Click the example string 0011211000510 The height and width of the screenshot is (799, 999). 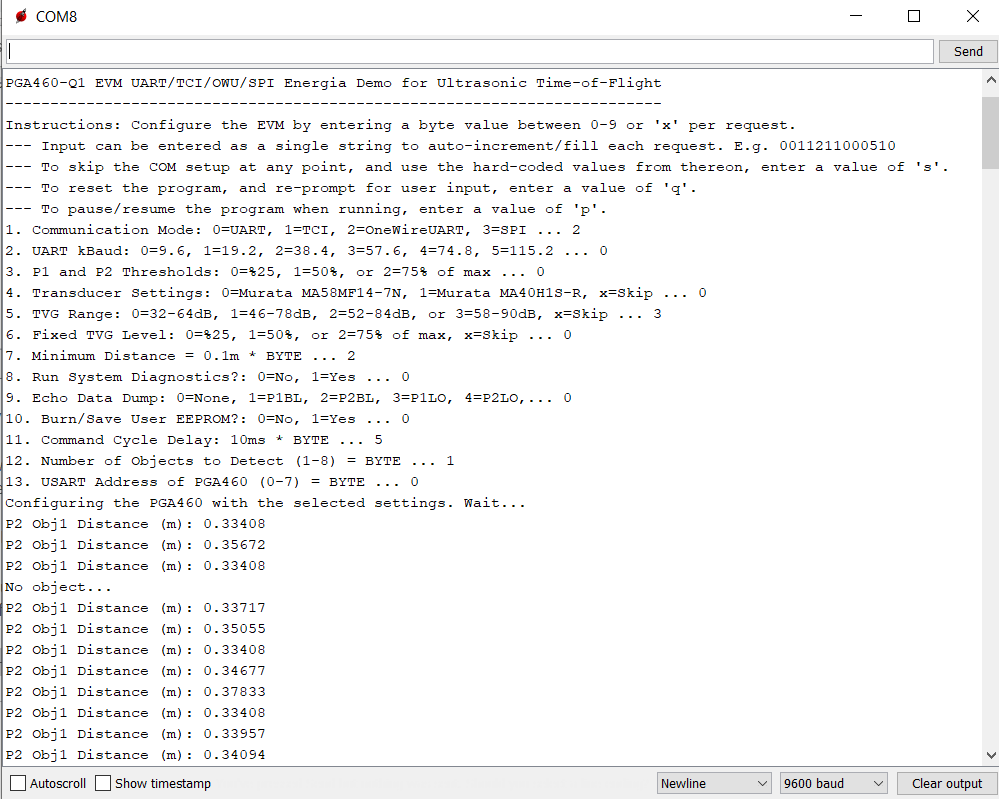[x=837, y=146]
